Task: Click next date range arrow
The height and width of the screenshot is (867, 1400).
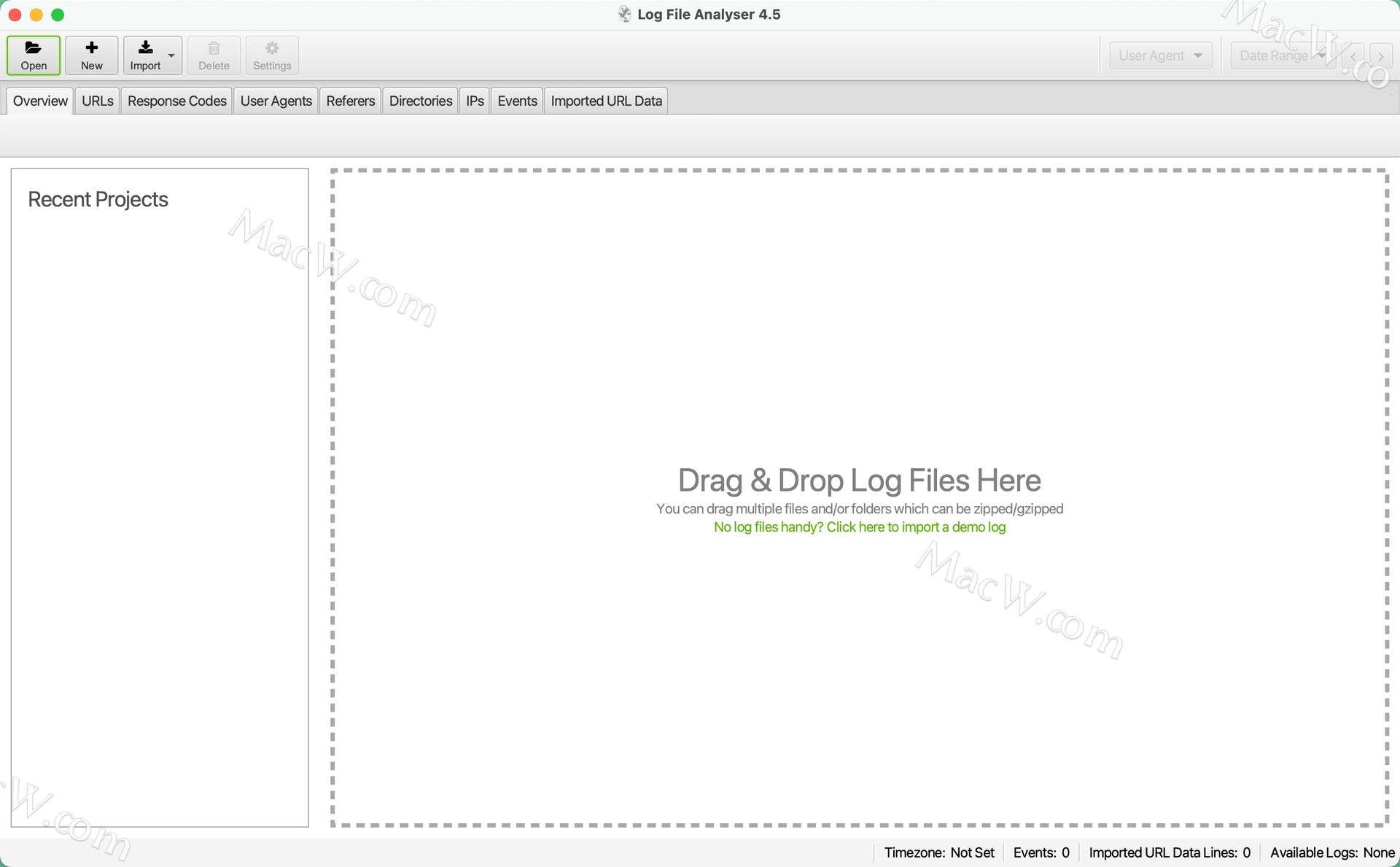Action: [x=1380, y=56]
